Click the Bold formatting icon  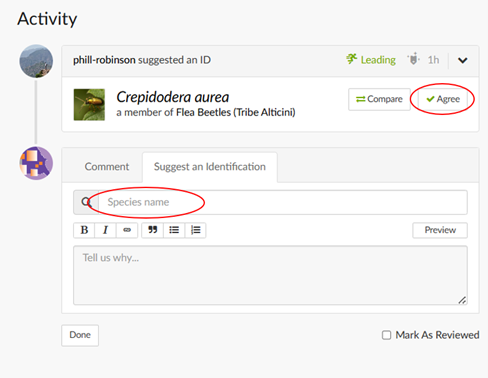tap(84, 230)
